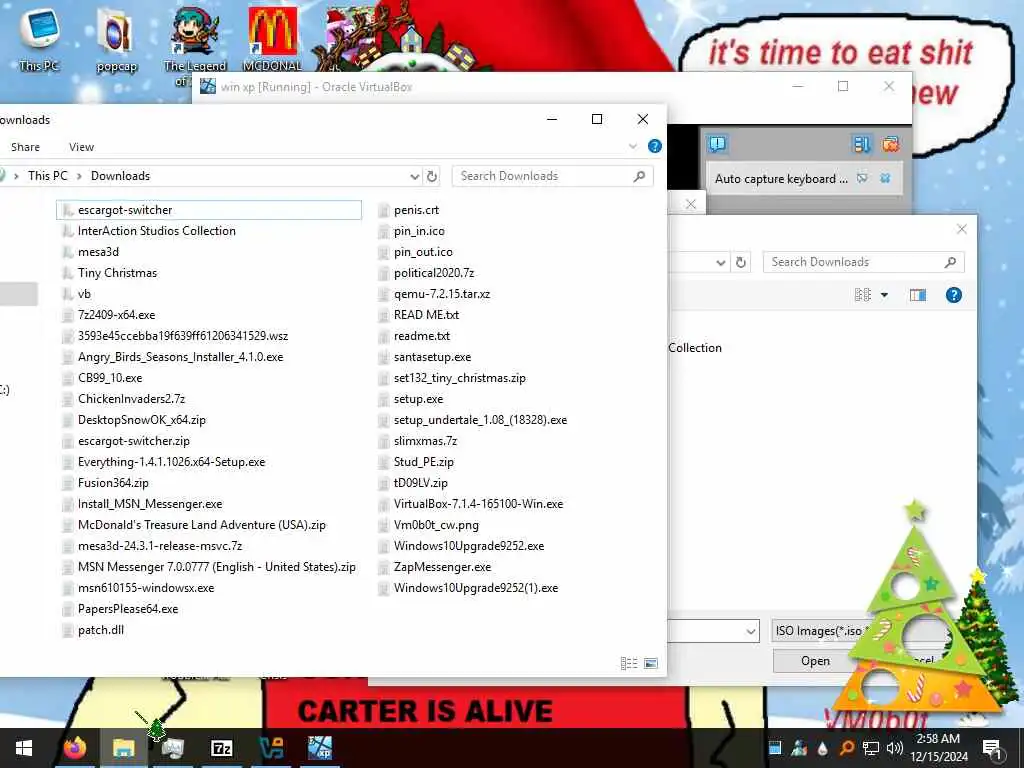
Task: Click the help icon in the Open dialog
Action: [x=953, y=295]
